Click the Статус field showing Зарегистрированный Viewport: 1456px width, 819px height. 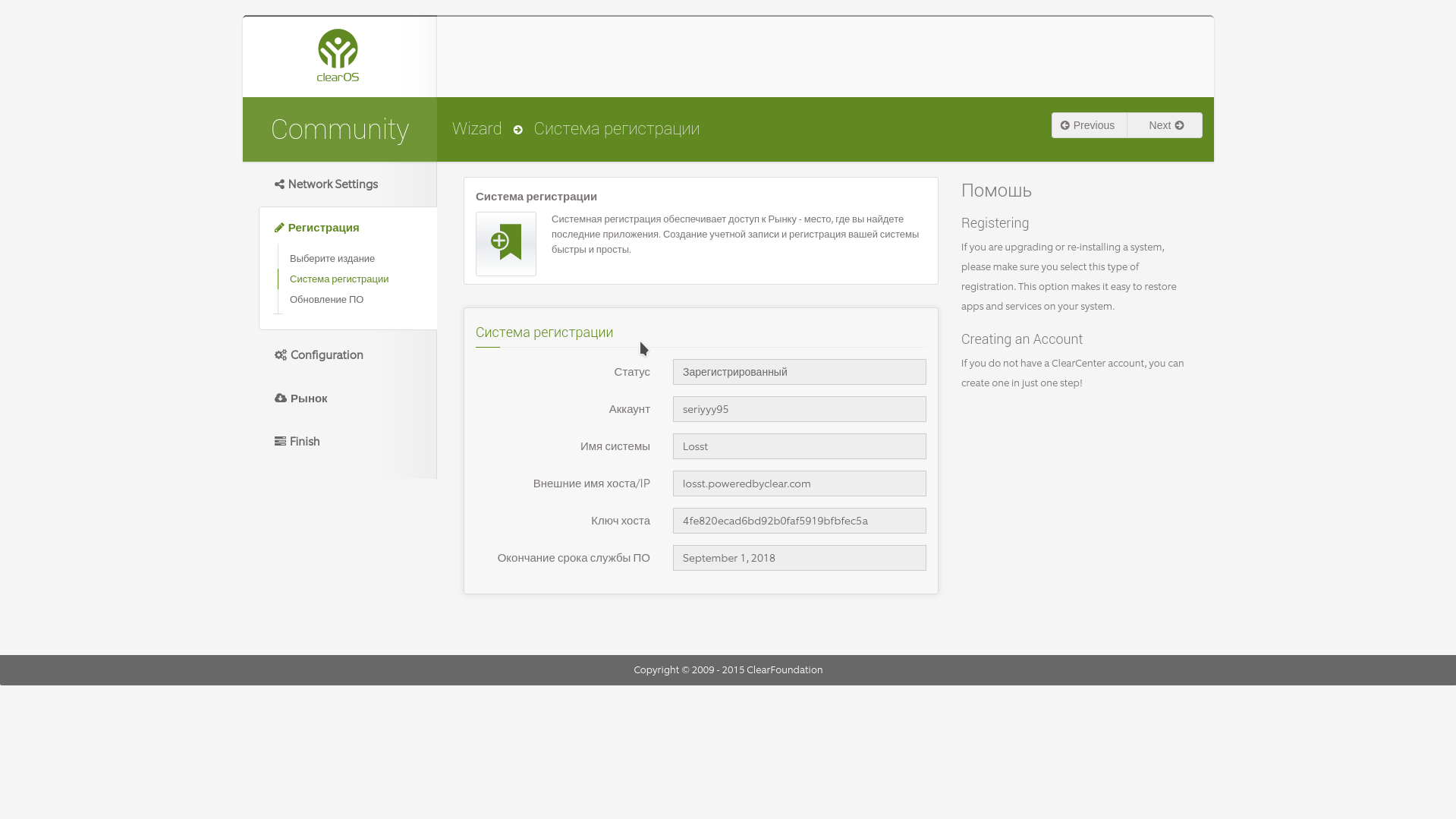[800, 372]
